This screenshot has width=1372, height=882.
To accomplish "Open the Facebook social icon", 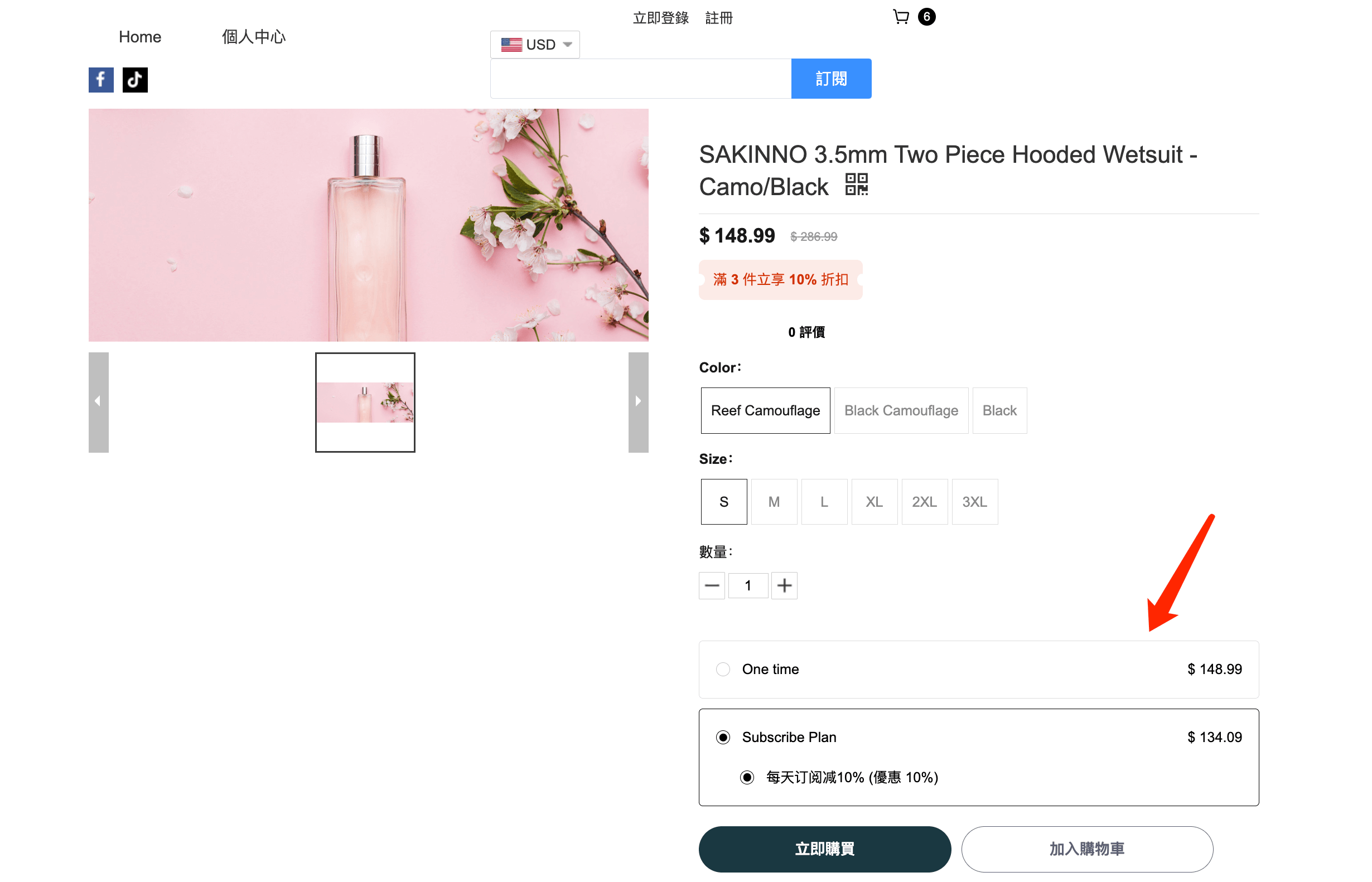I will (101, 80).
